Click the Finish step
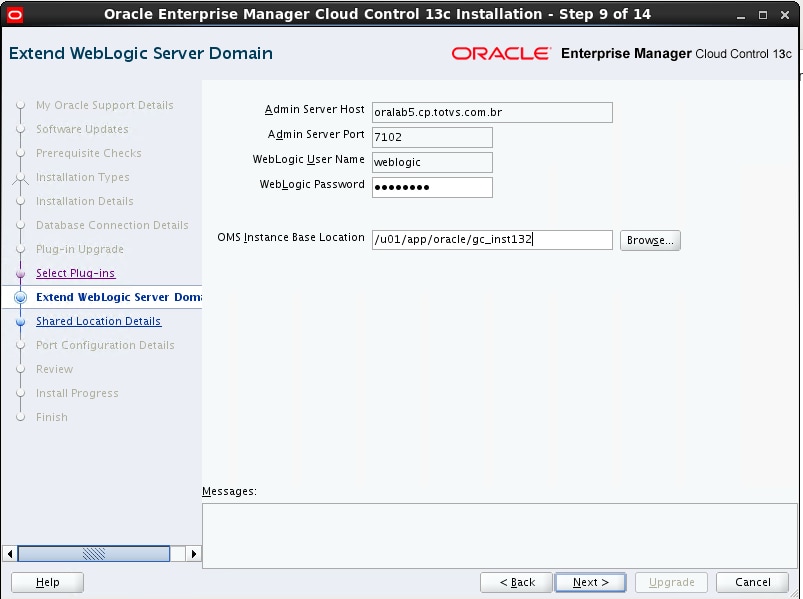The height and width of the screenshot is (599, 803). coord(52,417)
